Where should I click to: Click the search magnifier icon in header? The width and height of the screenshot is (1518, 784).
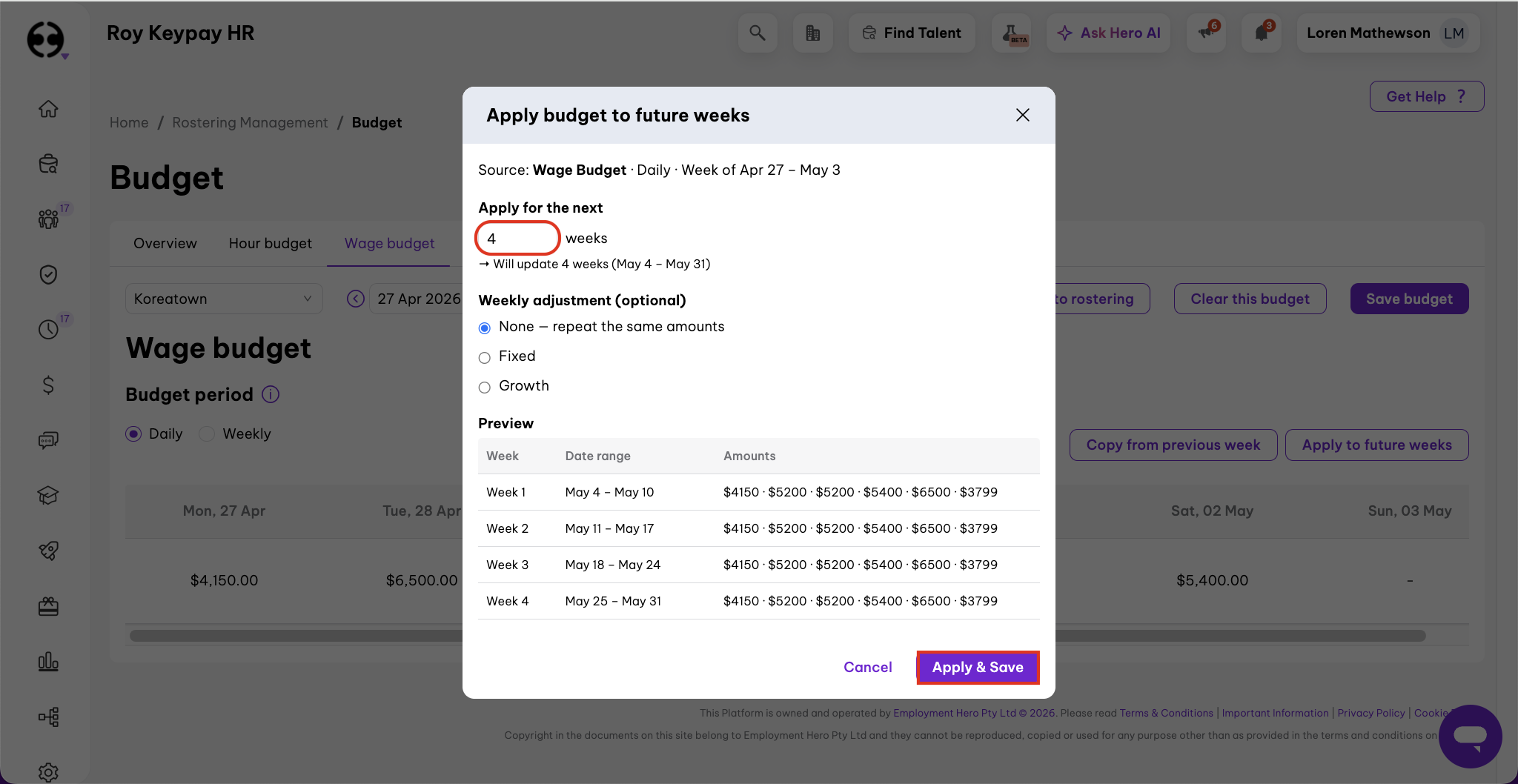click(x=757, y=33)
